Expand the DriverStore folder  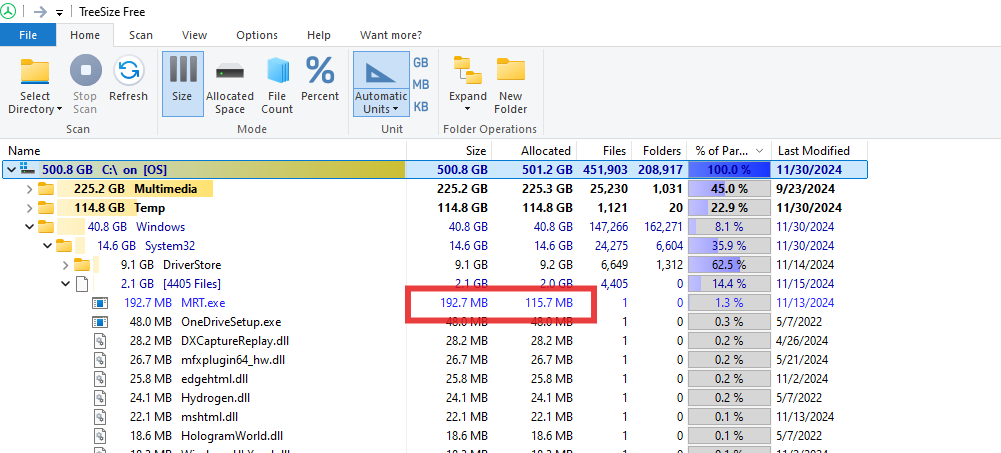(65, 265)
